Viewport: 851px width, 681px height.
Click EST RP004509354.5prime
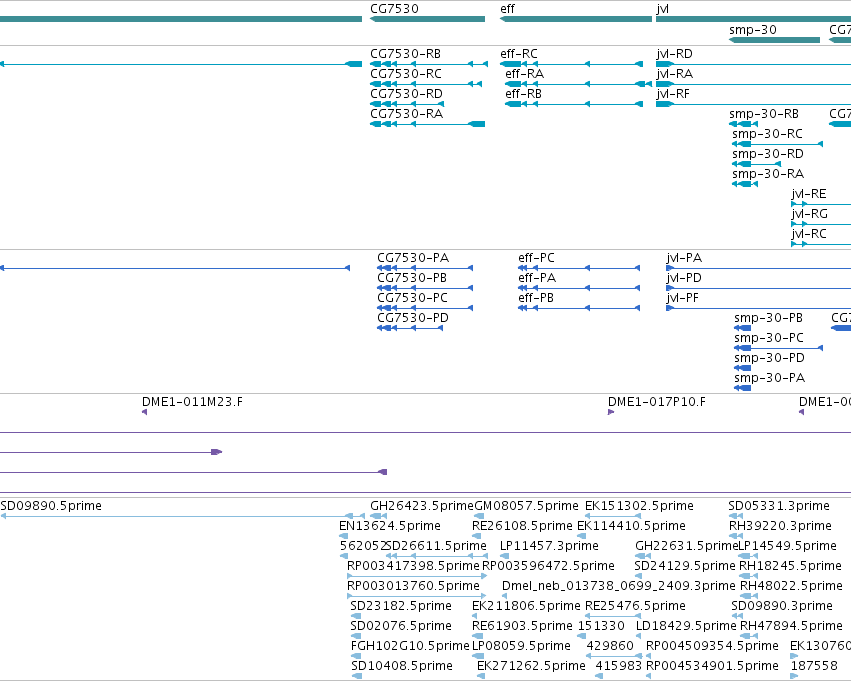(x=712, y=647)
